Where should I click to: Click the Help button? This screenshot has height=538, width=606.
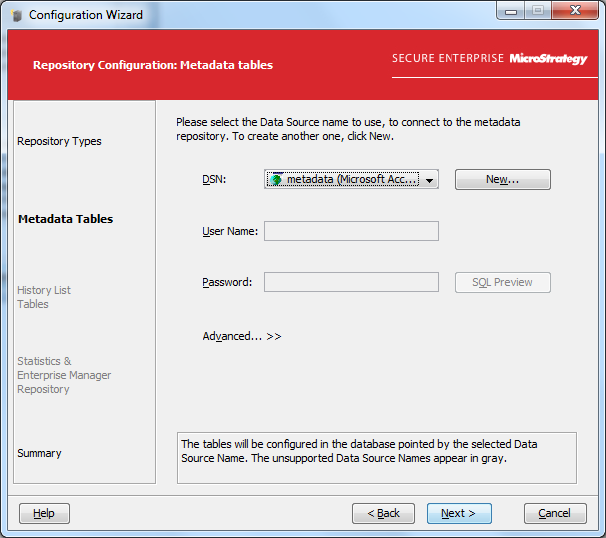tap(44, 513)
